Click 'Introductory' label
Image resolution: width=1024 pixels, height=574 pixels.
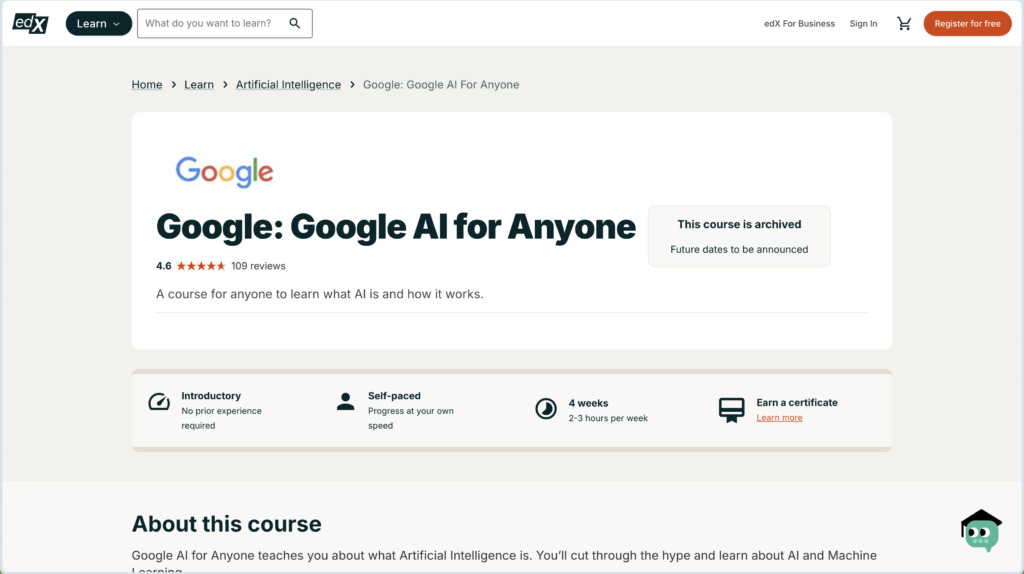[211, 396]
